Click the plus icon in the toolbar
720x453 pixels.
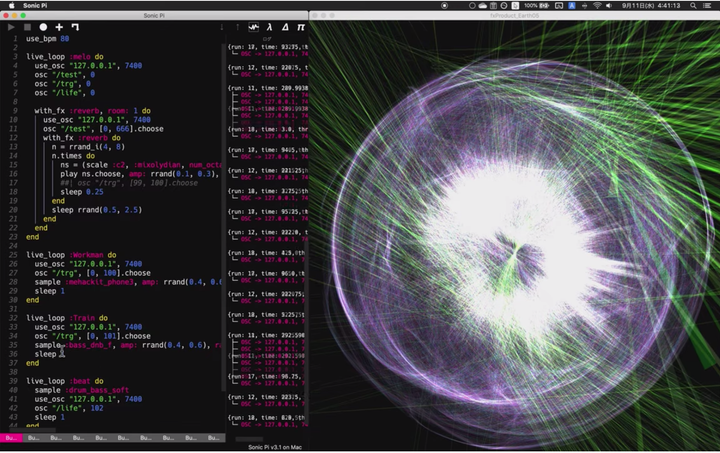tap(59, 27)
